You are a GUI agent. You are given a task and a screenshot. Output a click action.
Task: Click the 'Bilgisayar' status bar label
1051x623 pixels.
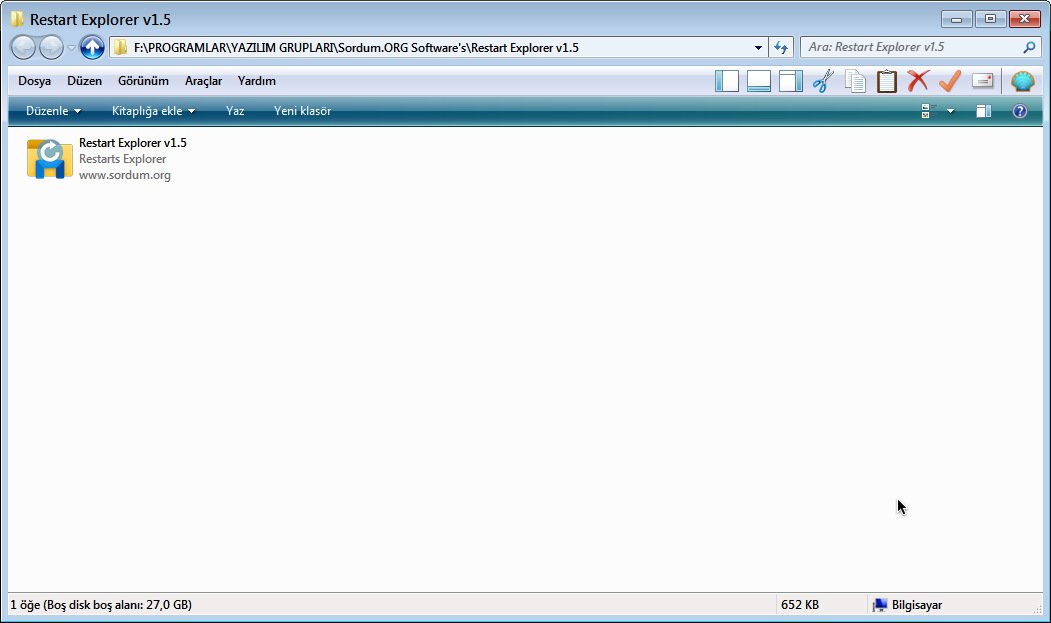point(917,605)
